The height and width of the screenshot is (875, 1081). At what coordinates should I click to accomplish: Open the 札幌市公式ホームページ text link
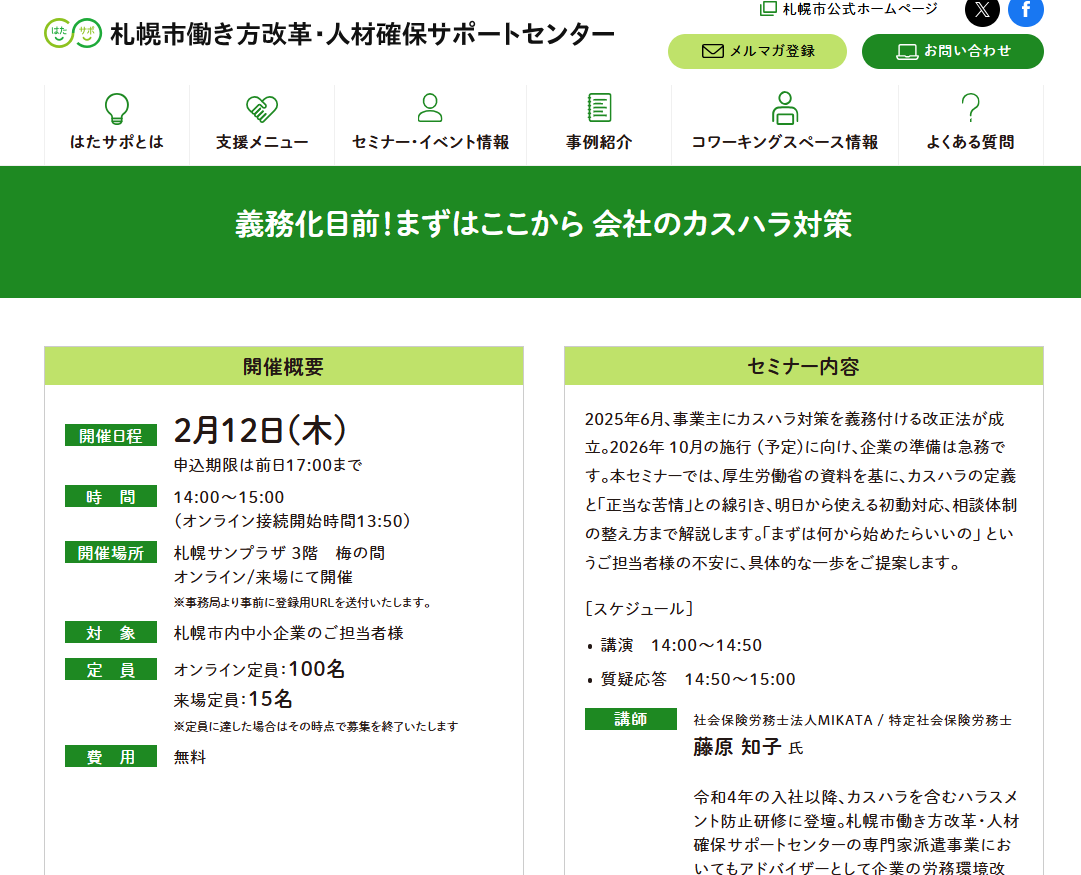click(x=860, y=9)
